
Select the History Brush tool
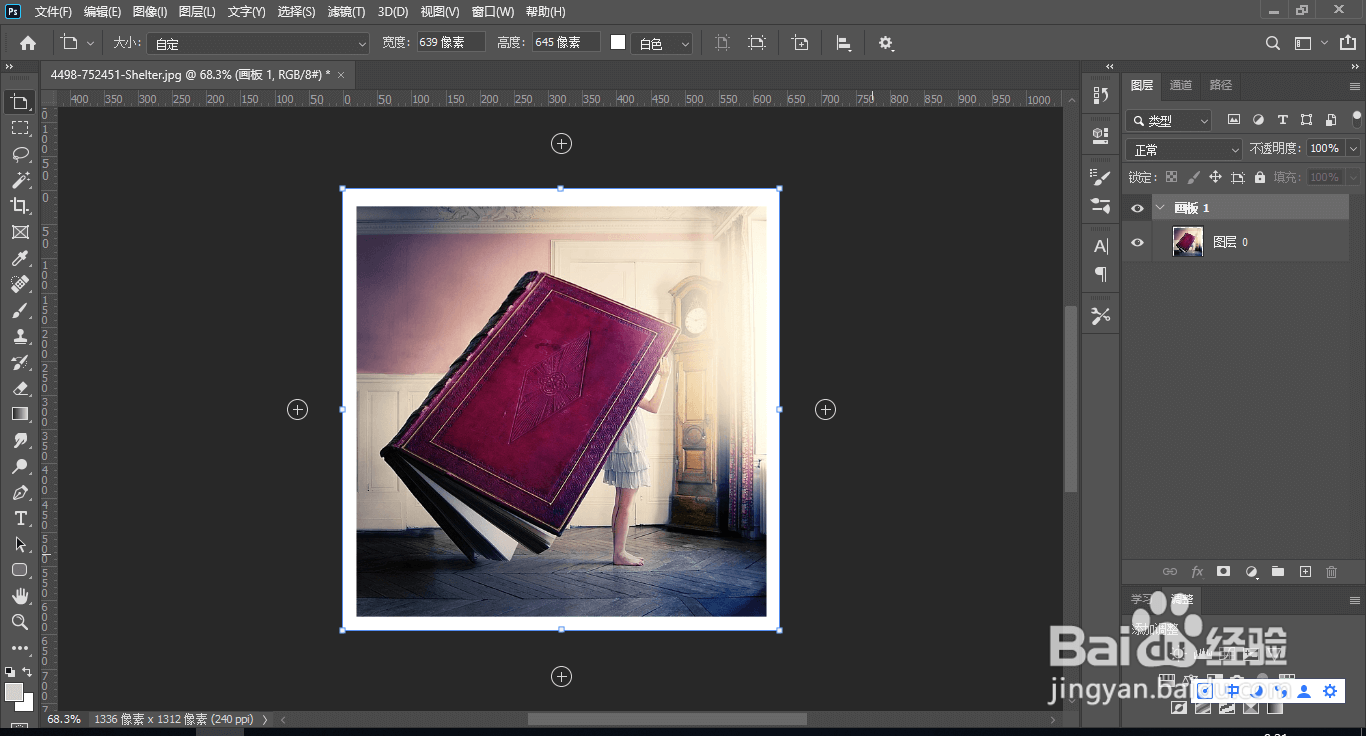pyautogui.click(x=20, y=362)
